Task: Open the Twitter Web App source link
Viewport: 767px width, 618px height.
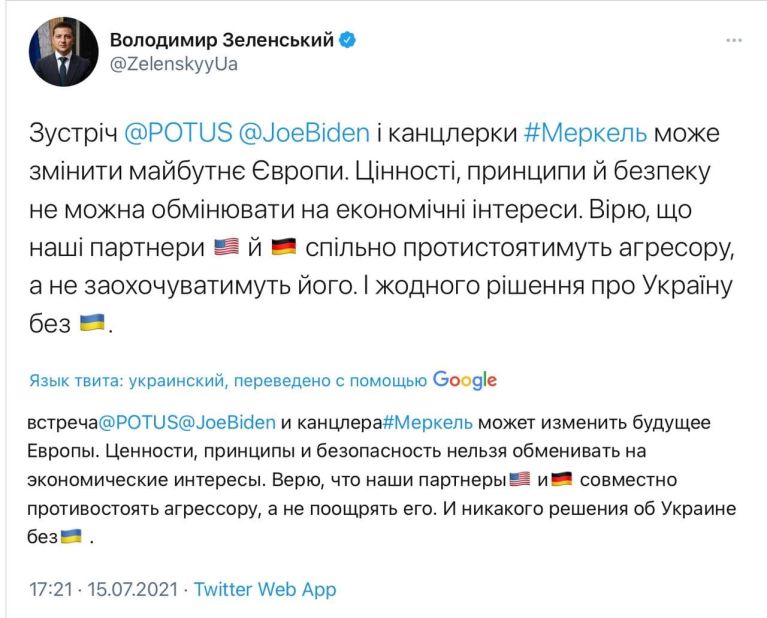Action: (x=265, y=589)
